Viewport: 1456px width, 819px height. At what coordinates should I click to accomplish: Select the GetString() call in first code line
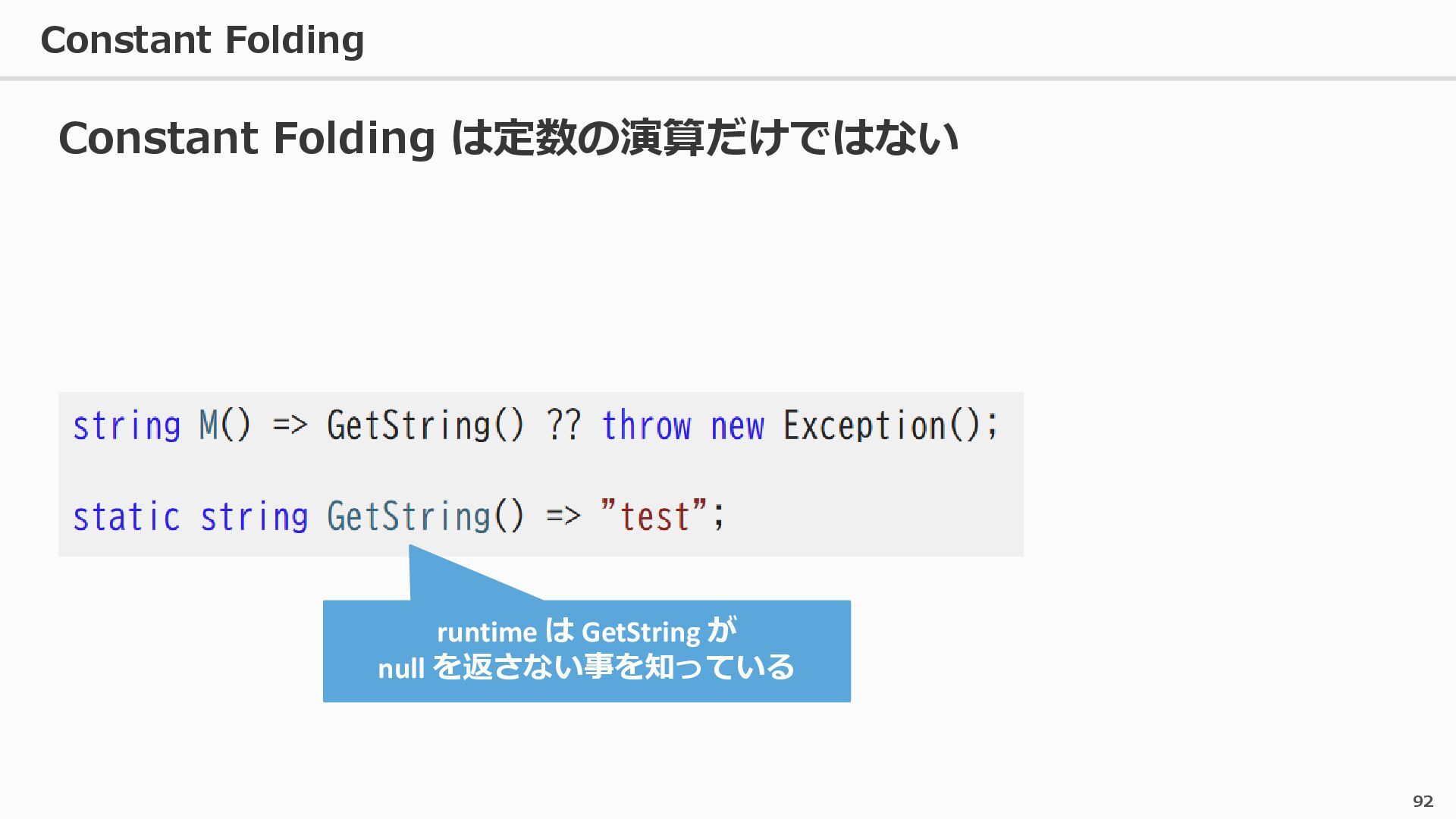[425, 425]
